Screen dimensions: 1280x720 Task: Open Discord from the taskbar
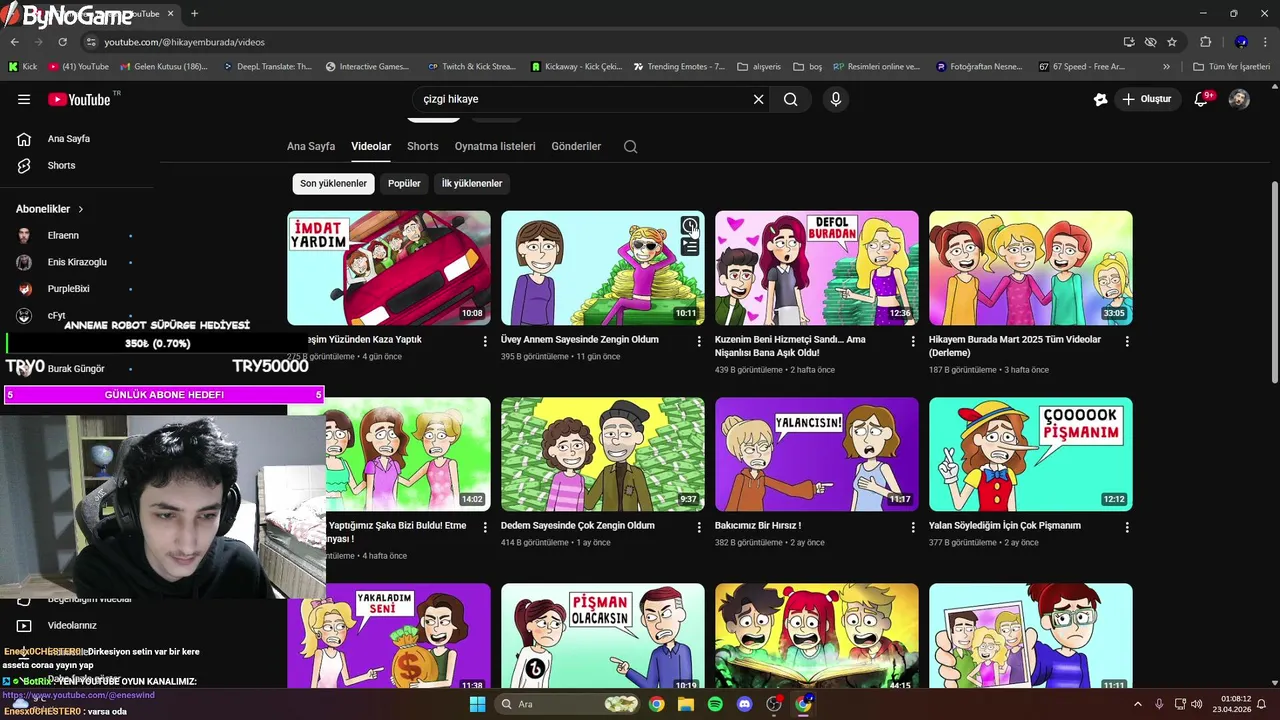(744, 704)
